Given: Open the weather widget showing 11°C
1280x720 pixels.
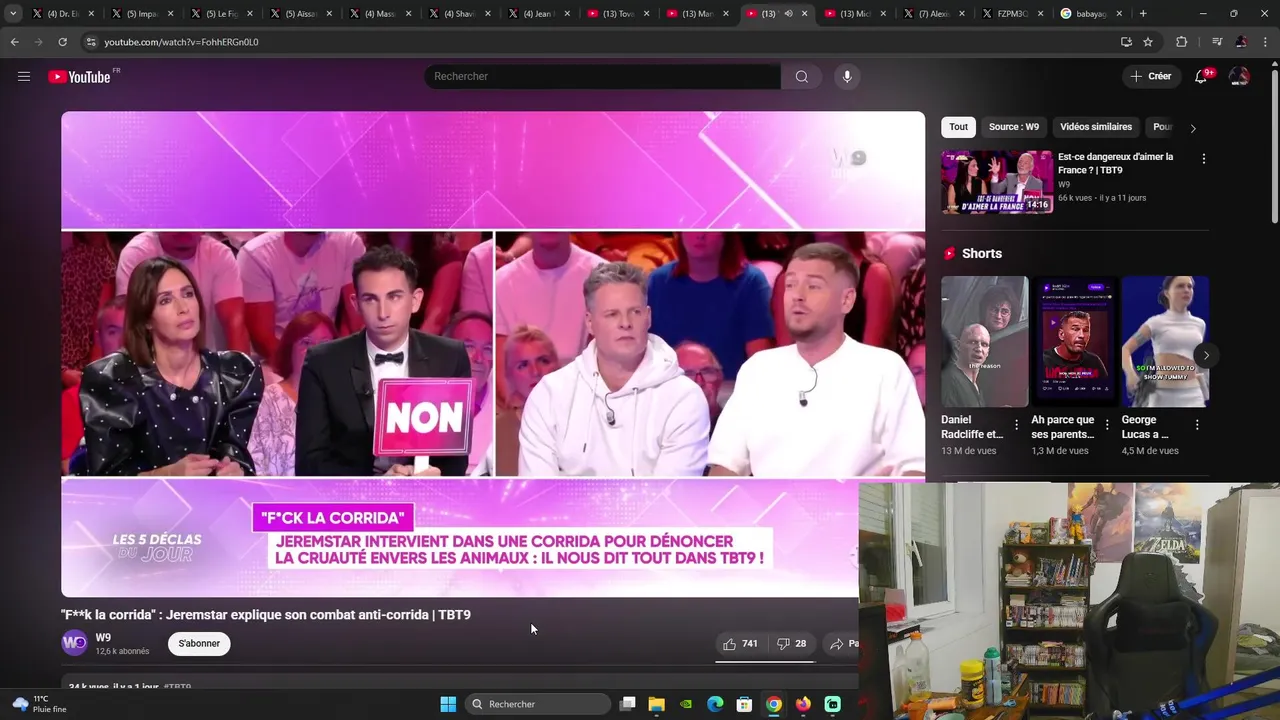Looking at the screenshot, I should coord(38,704).
